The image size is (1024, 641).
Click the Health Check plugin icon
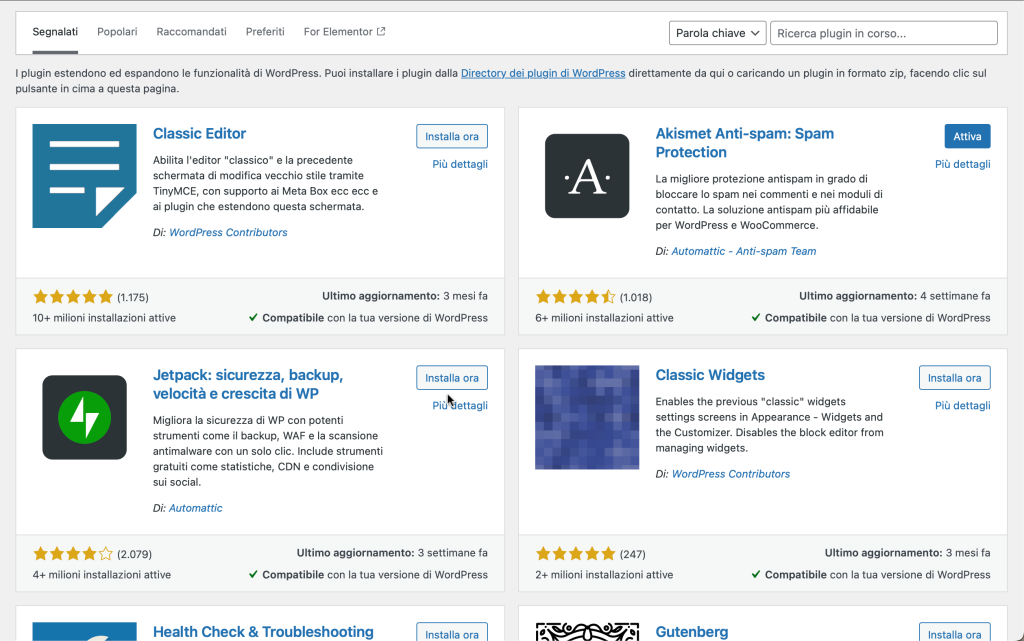click(84, 631)
